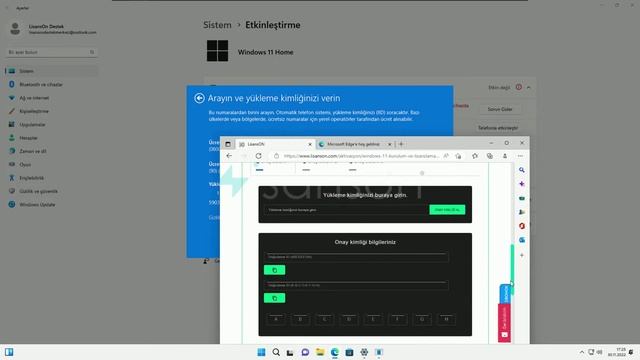This screenshot has height=360, width=640.
Task: Click the blue side tab on the LisansOn page
Action: [505, 294]
